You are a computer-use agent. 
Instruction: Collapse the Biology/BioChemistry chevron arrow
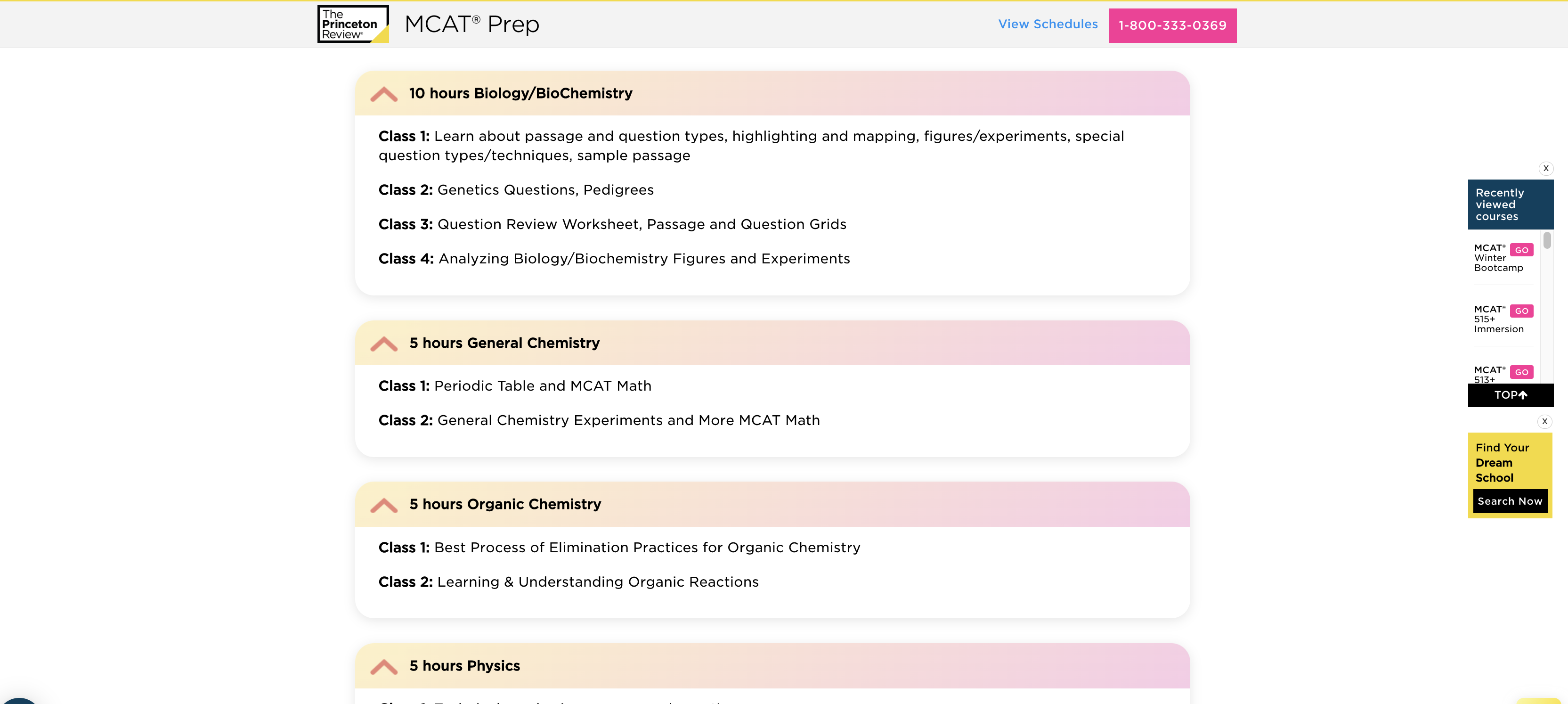pyautogui.click(x=383, y=94)
